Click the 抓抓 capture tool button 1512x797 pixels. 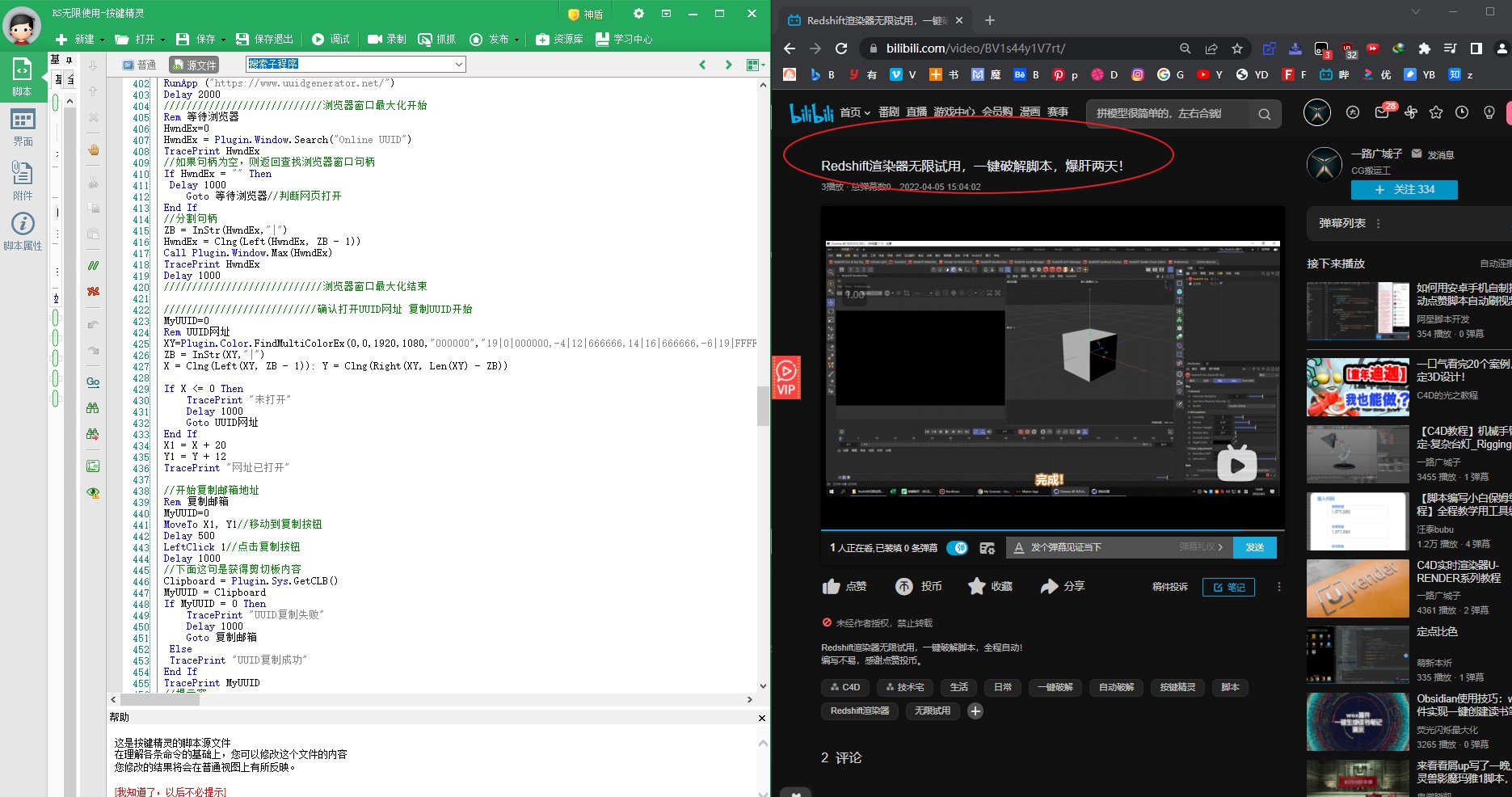coord(436,39)
